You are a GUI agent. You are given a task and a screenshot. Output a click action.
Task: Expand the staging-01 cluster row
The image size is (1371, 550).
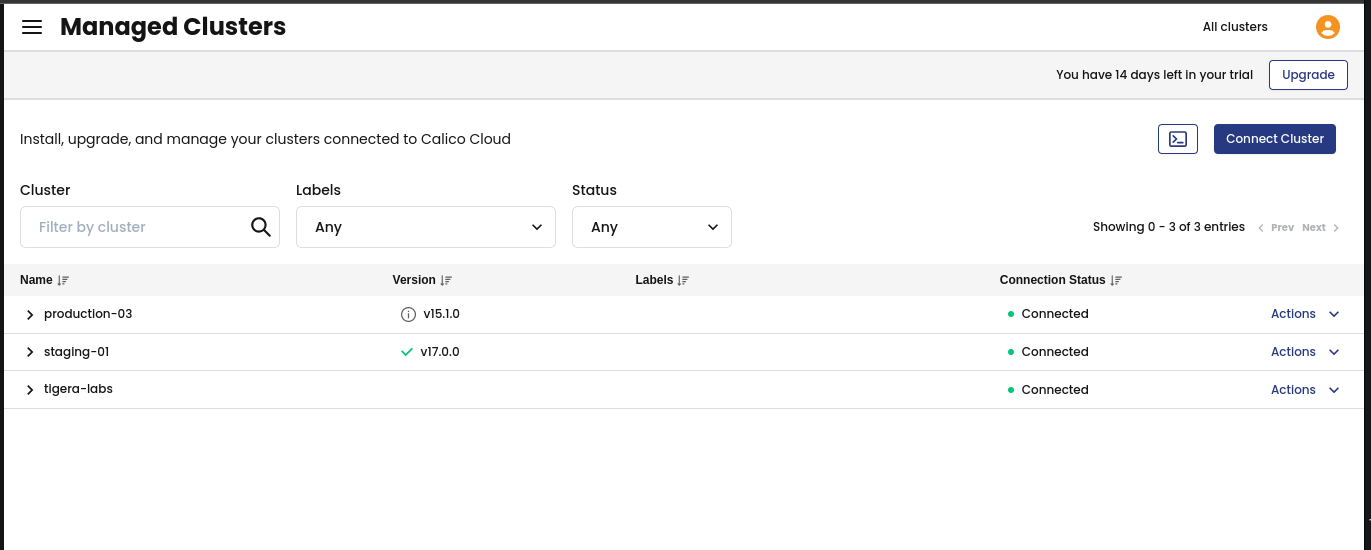click(x=30, y=353)
